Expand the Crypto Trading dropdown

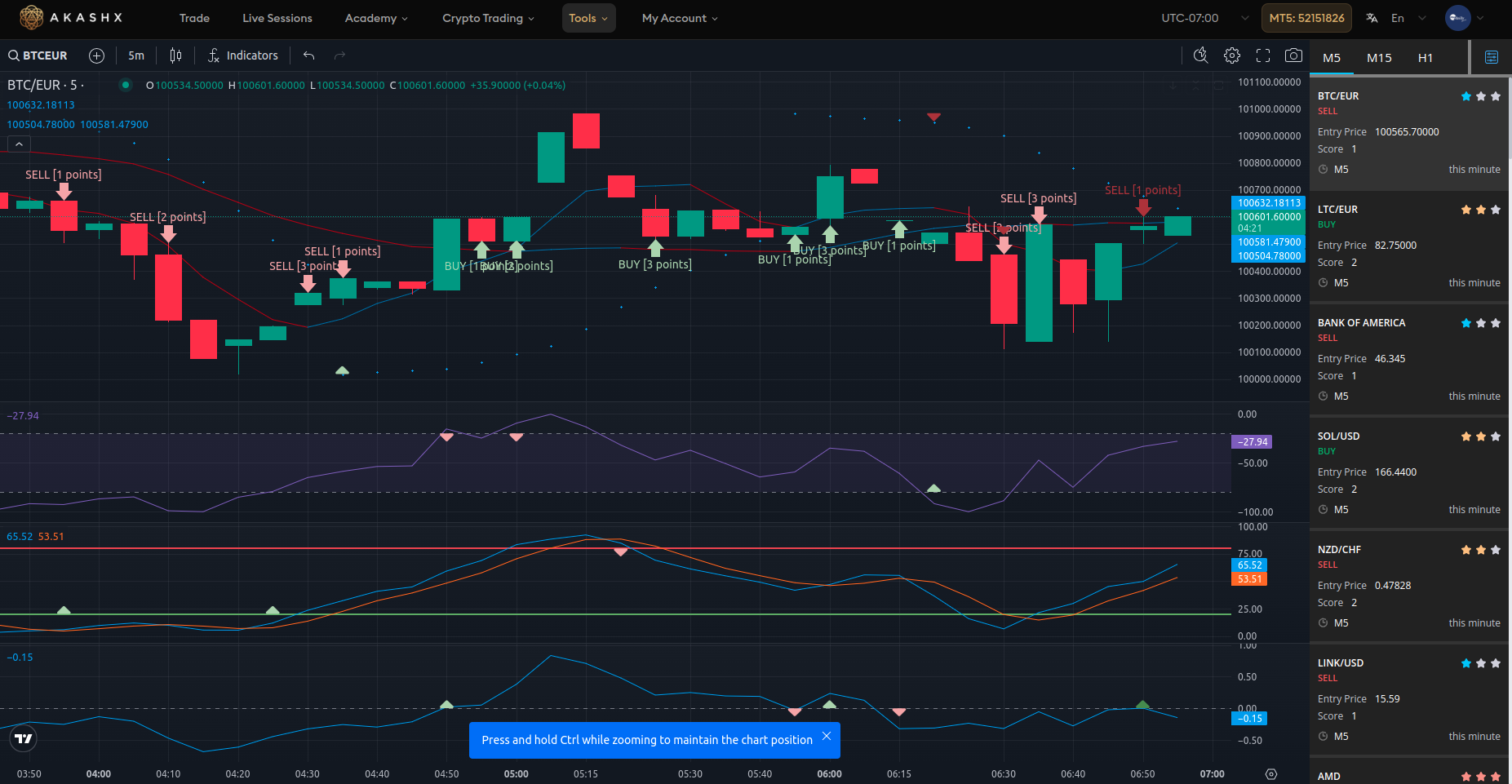pyautogui.click(x=488, y=18)
